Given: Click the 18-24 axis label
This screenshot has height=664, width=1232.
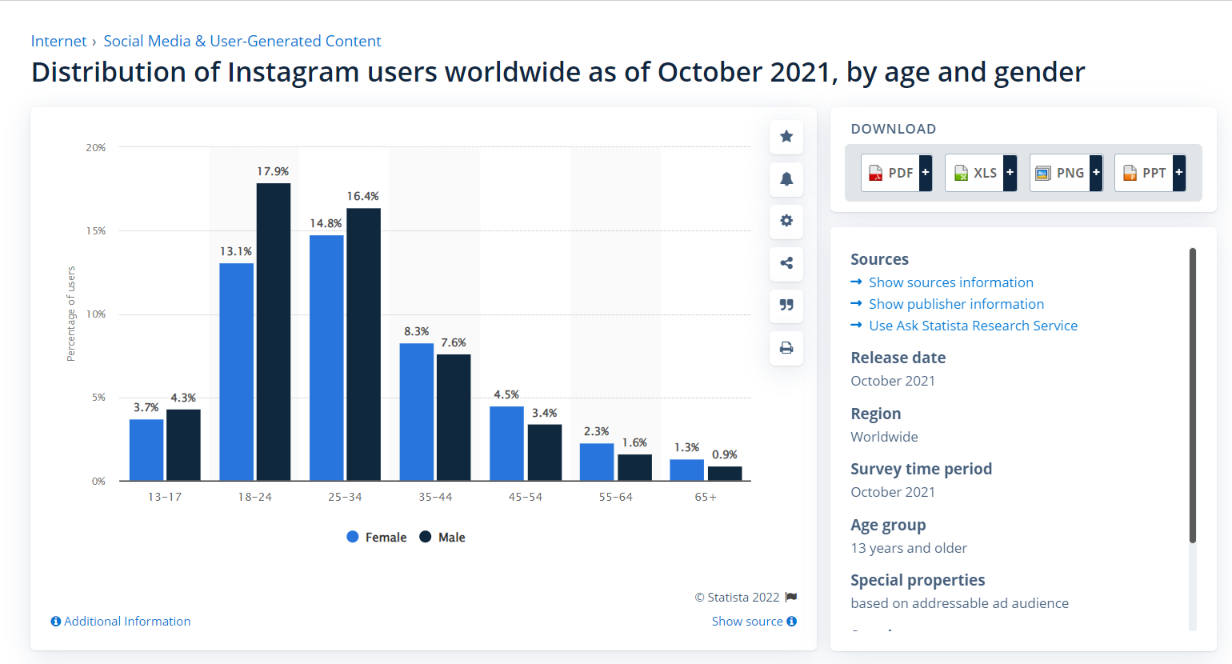Looking at the screenshot, I should (x=255, y=497).
